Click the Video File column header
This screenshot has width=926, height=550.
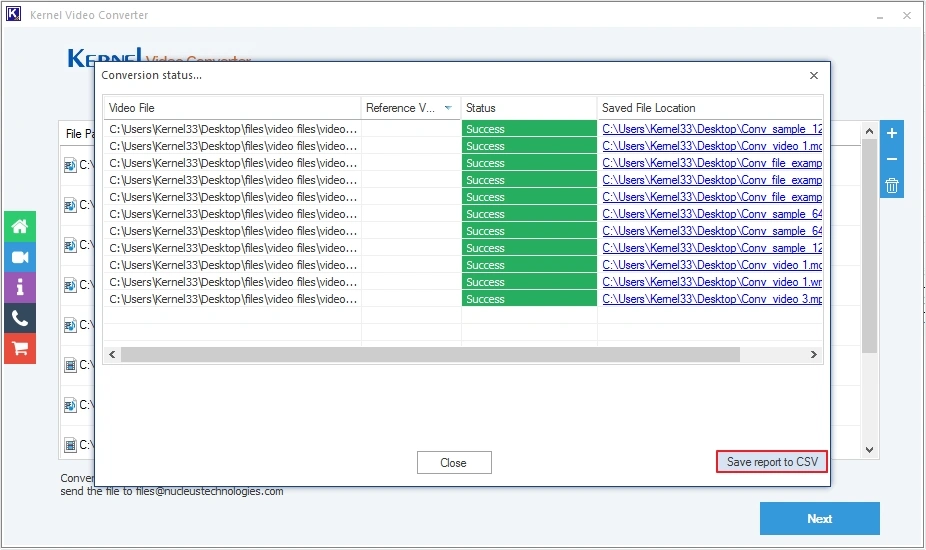pyautogui.click(x=232, y=108)
